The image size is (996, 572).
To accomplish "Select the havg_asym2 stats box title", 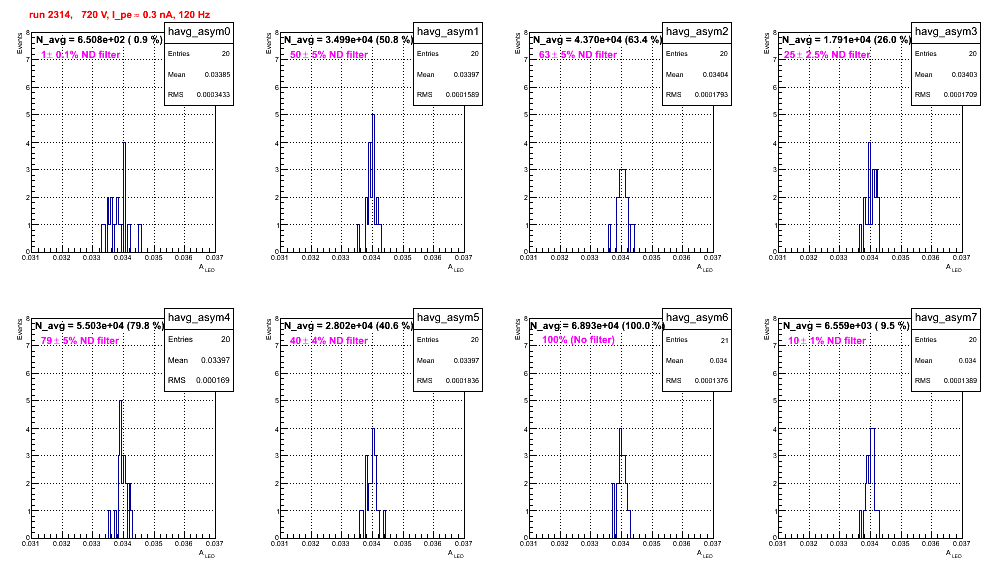I will (697, 32).
